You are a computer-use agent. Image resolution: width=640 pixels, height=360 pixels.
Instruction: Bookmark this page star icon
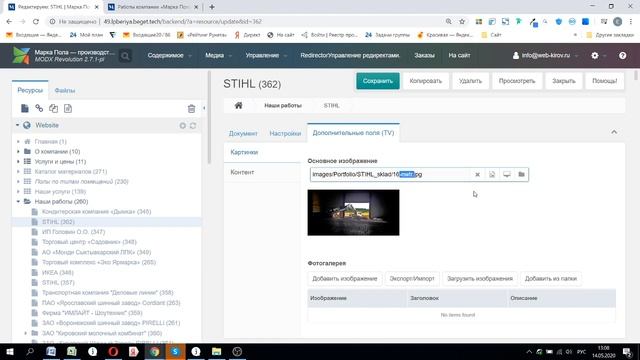coord(462,21)
